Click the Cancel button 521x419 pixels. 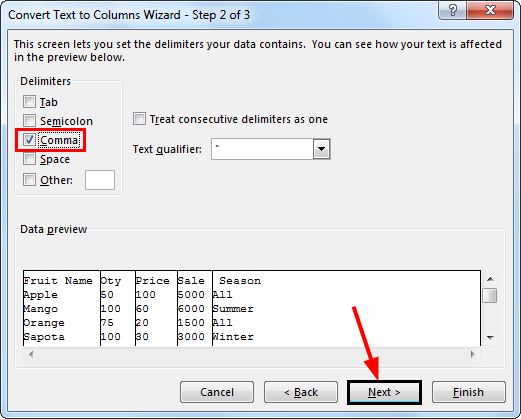(x=217, y=392)
